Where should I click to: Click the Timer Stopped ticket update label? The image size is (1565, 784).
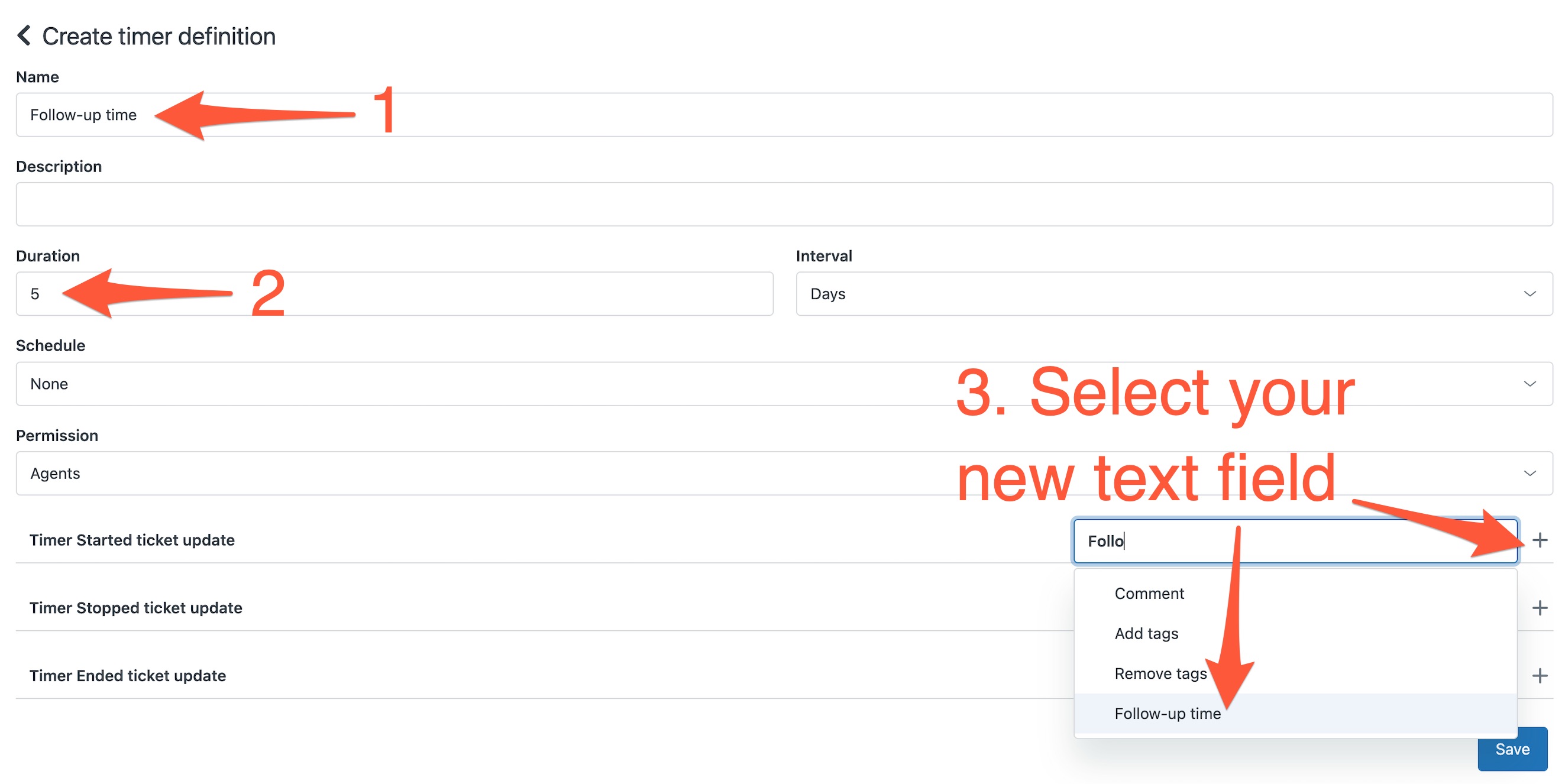[135, 608]
